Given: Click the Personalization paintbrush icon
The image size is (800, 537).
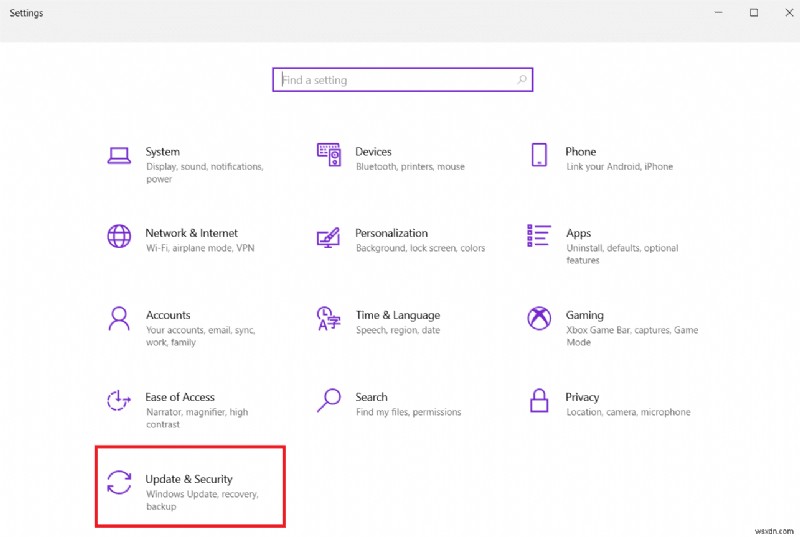Looking at the screenshot, I should [329, 237].
